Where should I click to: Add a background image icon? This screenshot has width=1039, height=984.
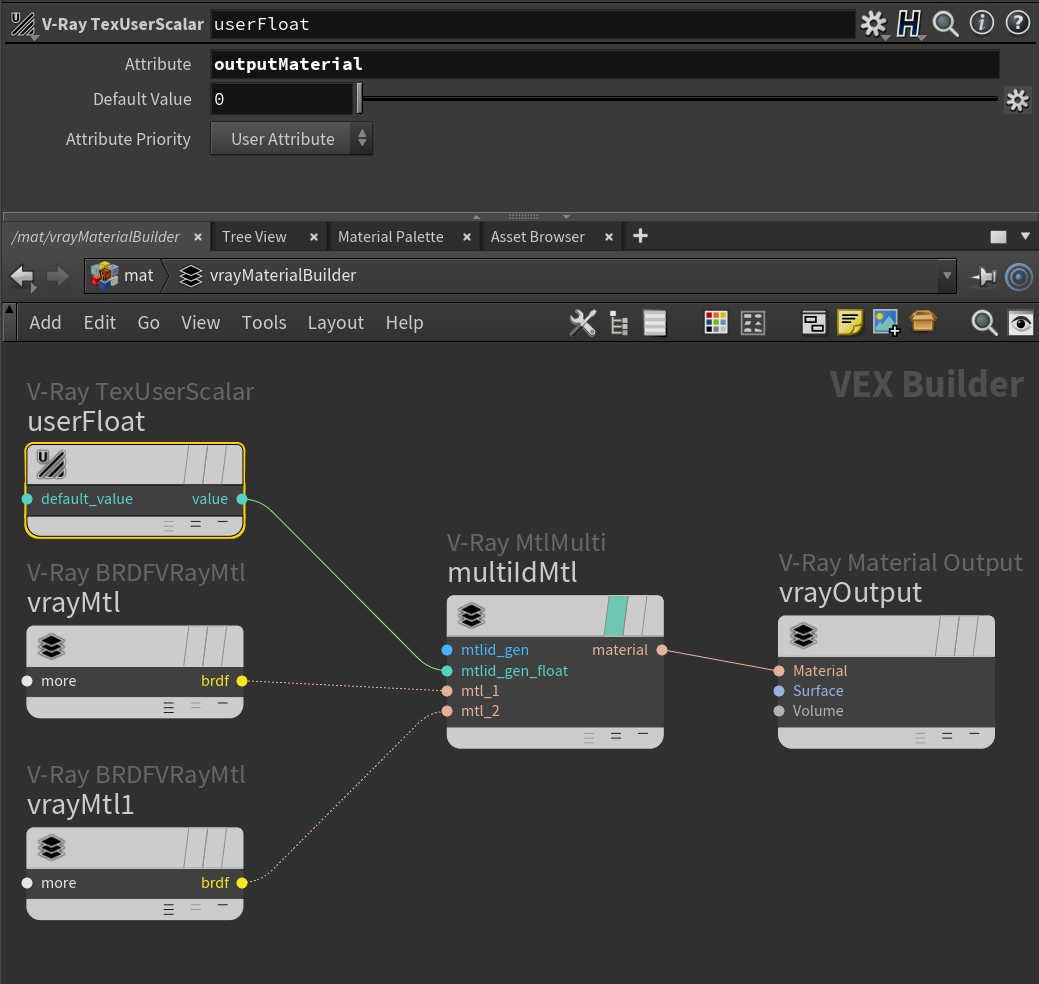click(x=886, y=323)
